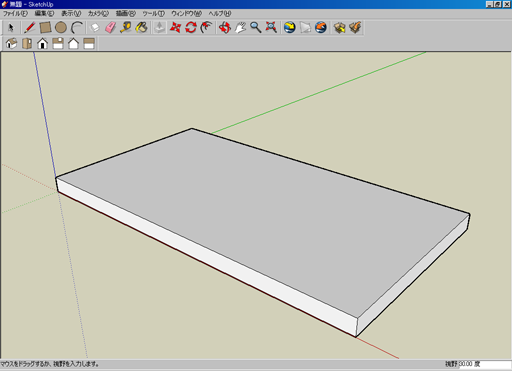Open the ウィンドウ(W) menu

pyautogui.click(x=187, y=13)
